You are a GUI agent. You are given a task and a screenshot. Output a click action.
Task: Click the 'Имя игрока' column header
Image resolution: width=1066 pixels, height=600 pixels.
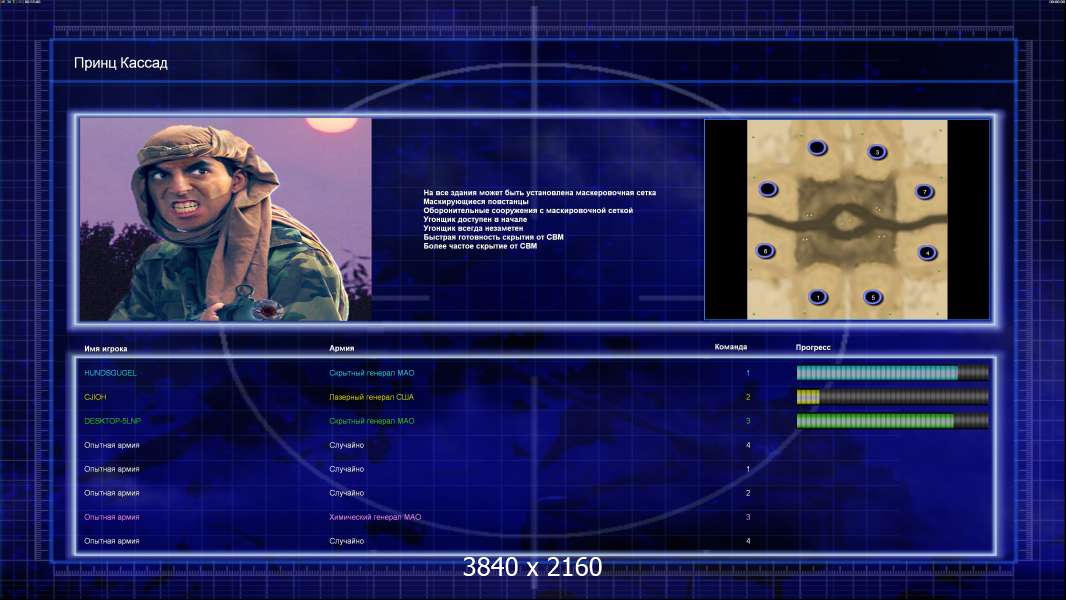(105, 349)
